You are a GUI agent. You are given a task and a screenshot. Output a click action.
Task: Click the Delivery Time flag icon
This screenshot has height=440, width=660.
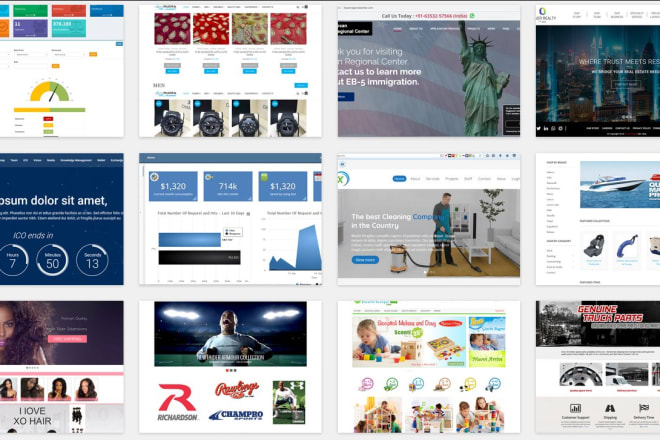[x=644, y=408]
